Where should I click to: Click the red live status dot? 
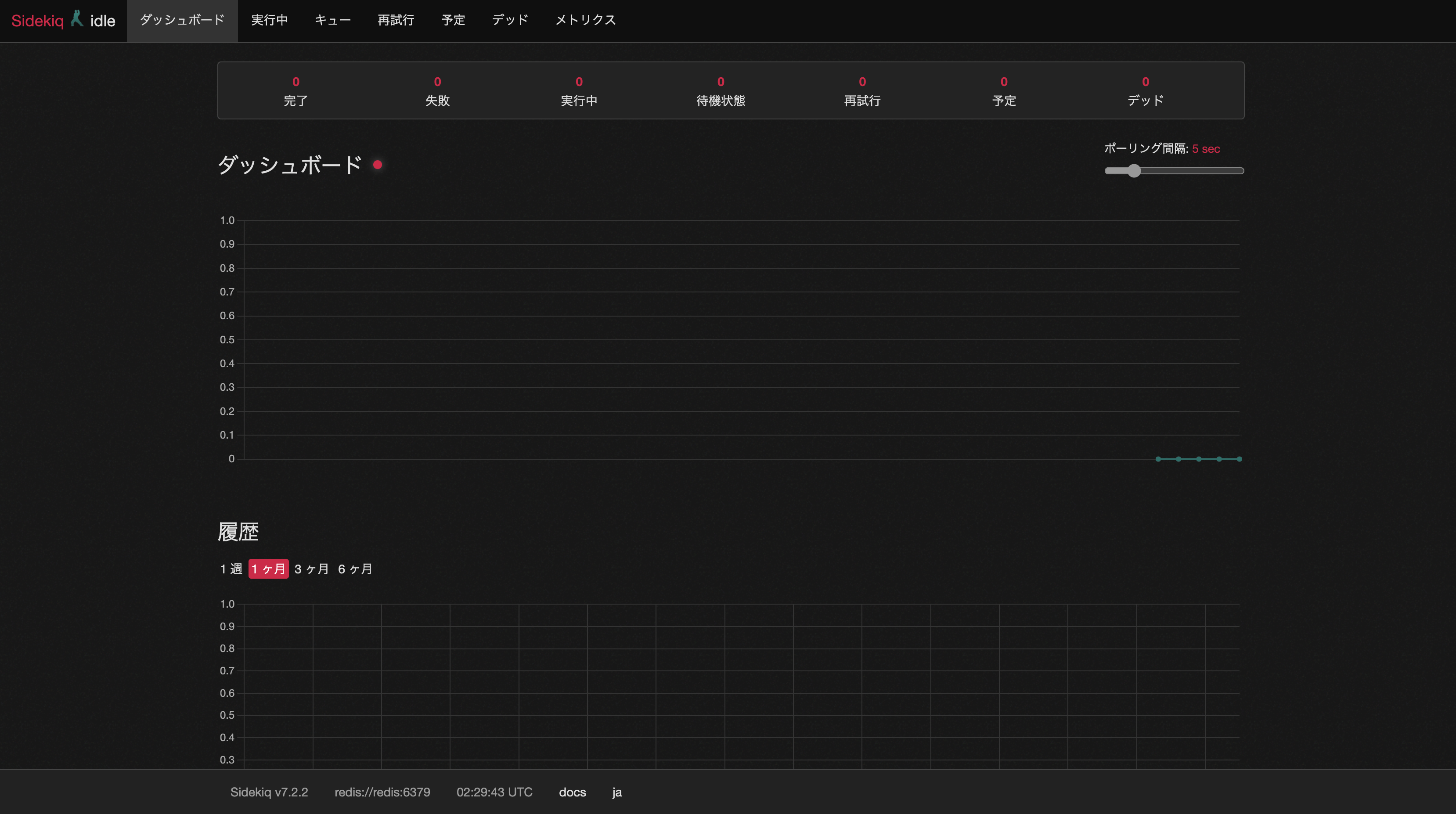[378, 165]
